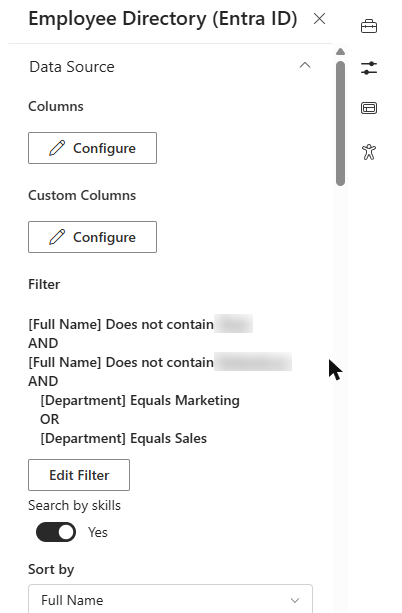402x613 pixels.
Task: Click the '[Department] Equals Marketing' filter line
Action: tap(140, 400)
